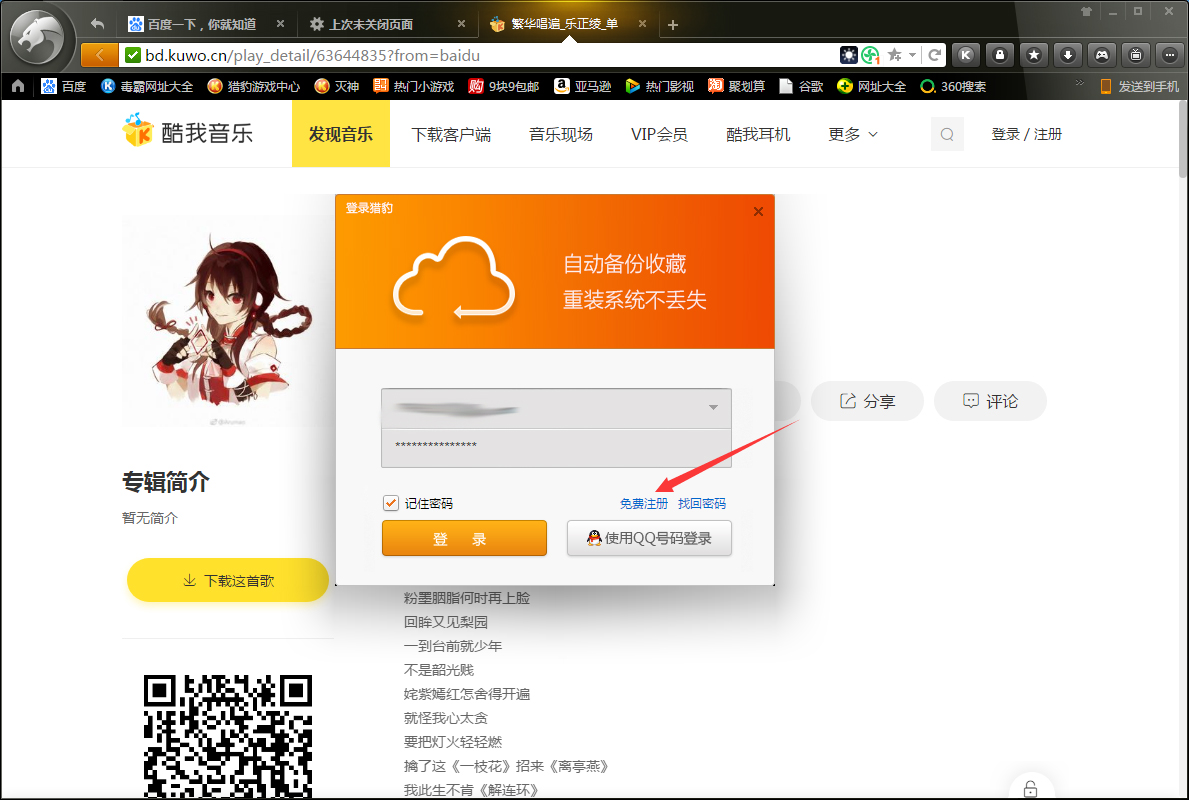Open the 谷歌 bookmark

coord(801,86)
